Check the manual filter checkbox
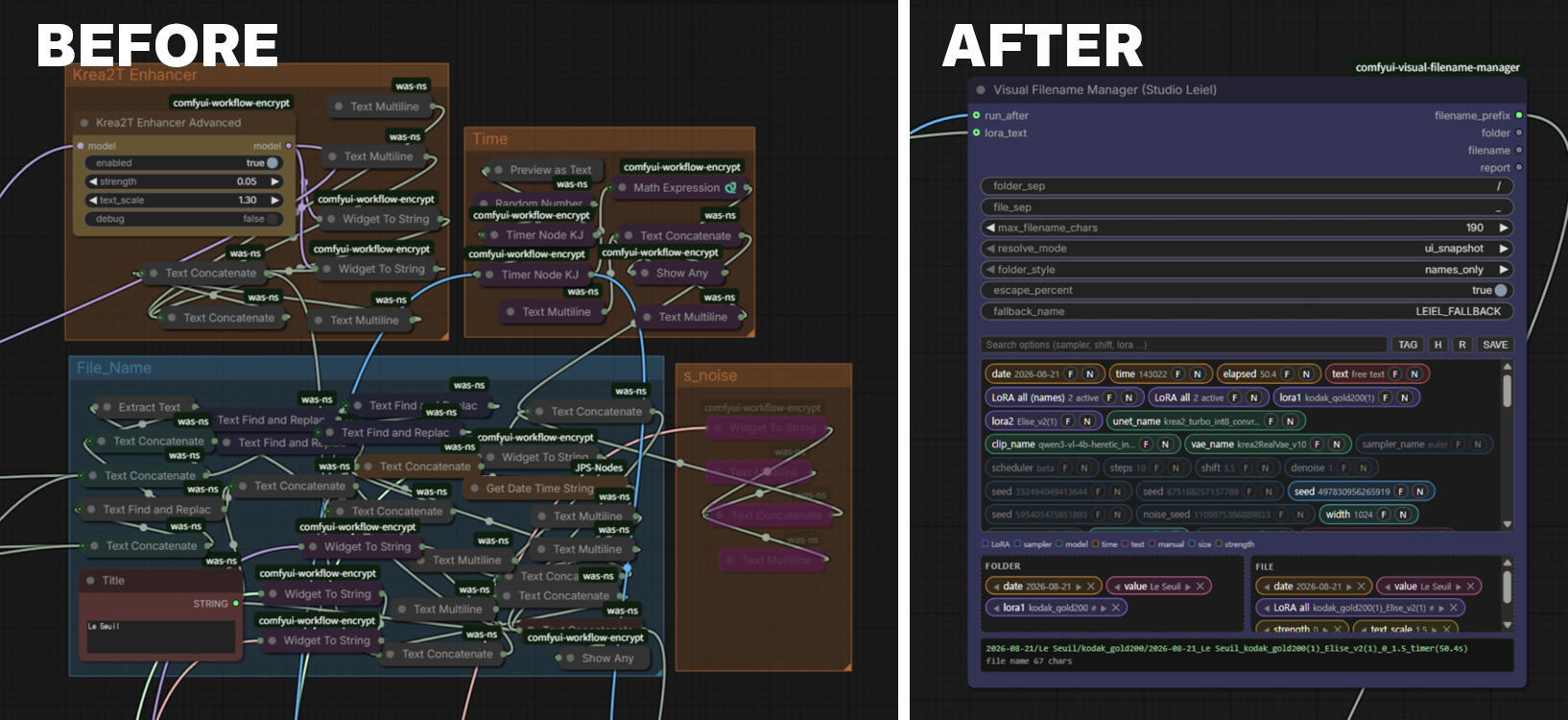1568x720 pixels. (1152, 544)
